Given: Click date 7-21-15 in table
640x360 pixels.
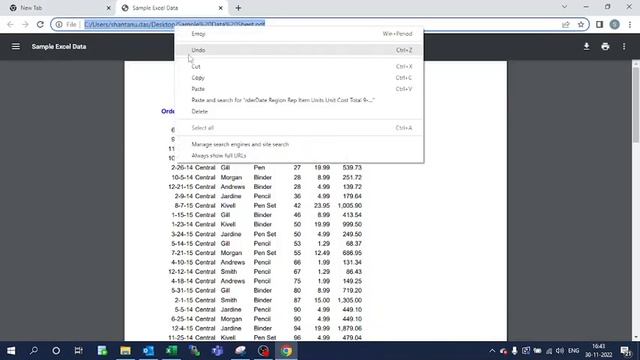Looking at the screenshot, I should tap(183, 253).
